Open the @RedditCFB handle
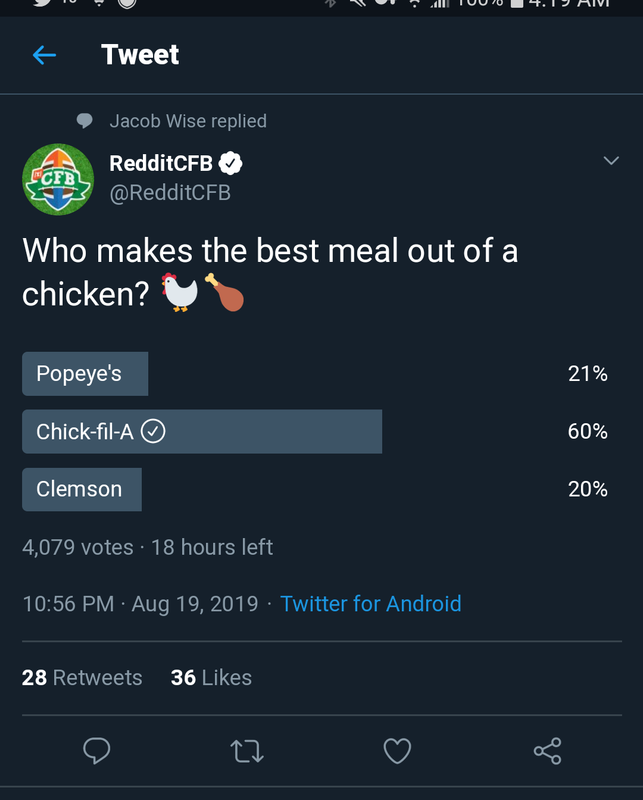Screen dimensions: 643x800 click(x=170, y=193)
